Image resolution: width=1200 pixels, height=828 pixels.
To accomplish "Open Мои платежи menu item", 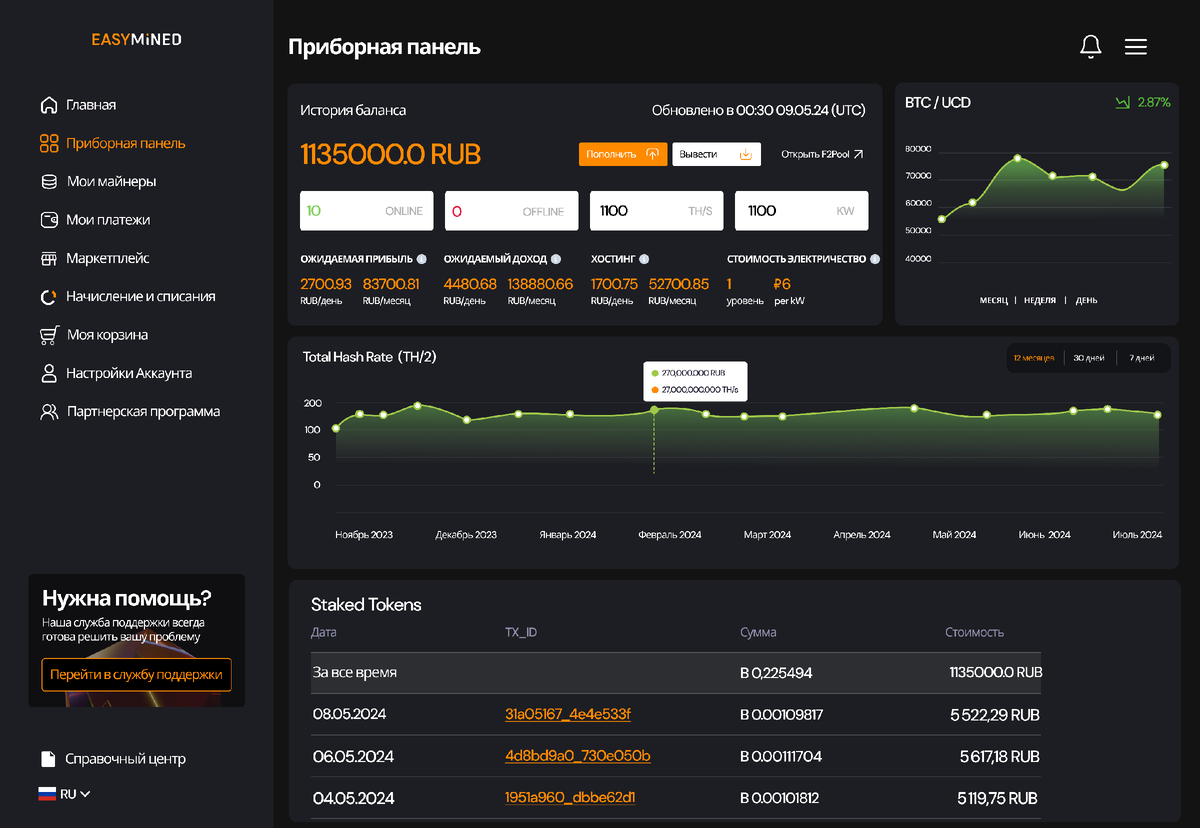I will [108, 220].
